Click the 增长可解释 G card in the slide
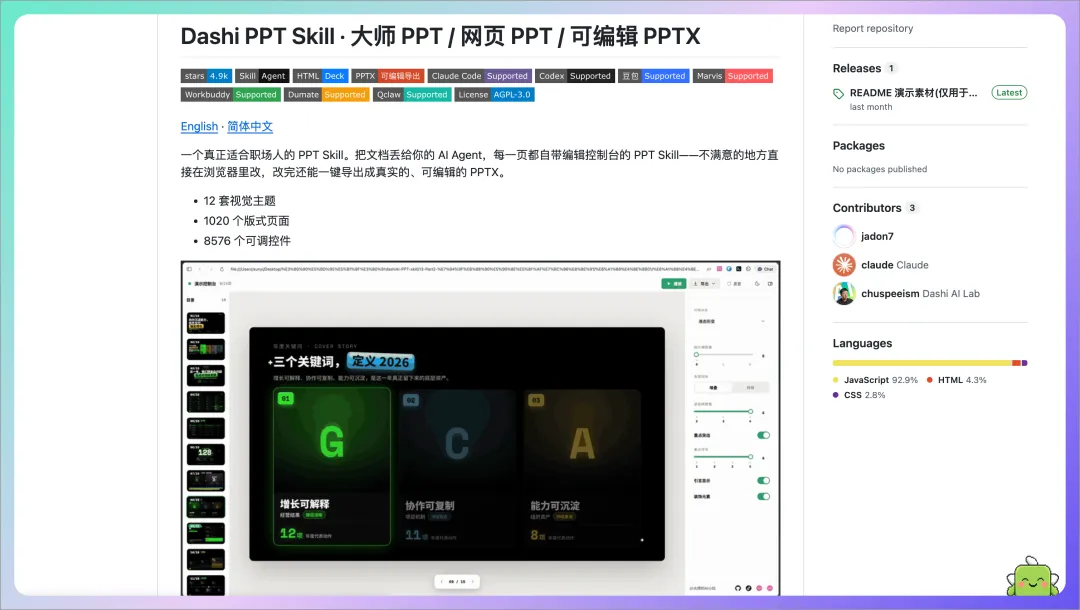The height and width of the screenshot is (610, 1080). [332, 467]
